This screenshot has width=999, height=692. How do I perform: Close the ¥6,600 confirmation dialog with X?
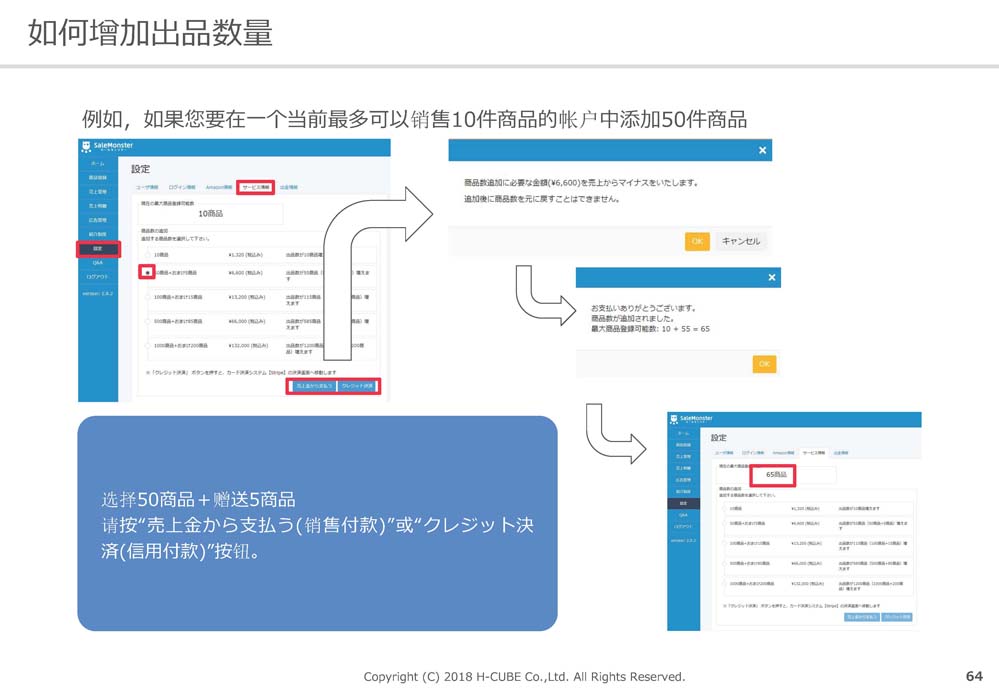pyautogui.click(x=762, y=150)
